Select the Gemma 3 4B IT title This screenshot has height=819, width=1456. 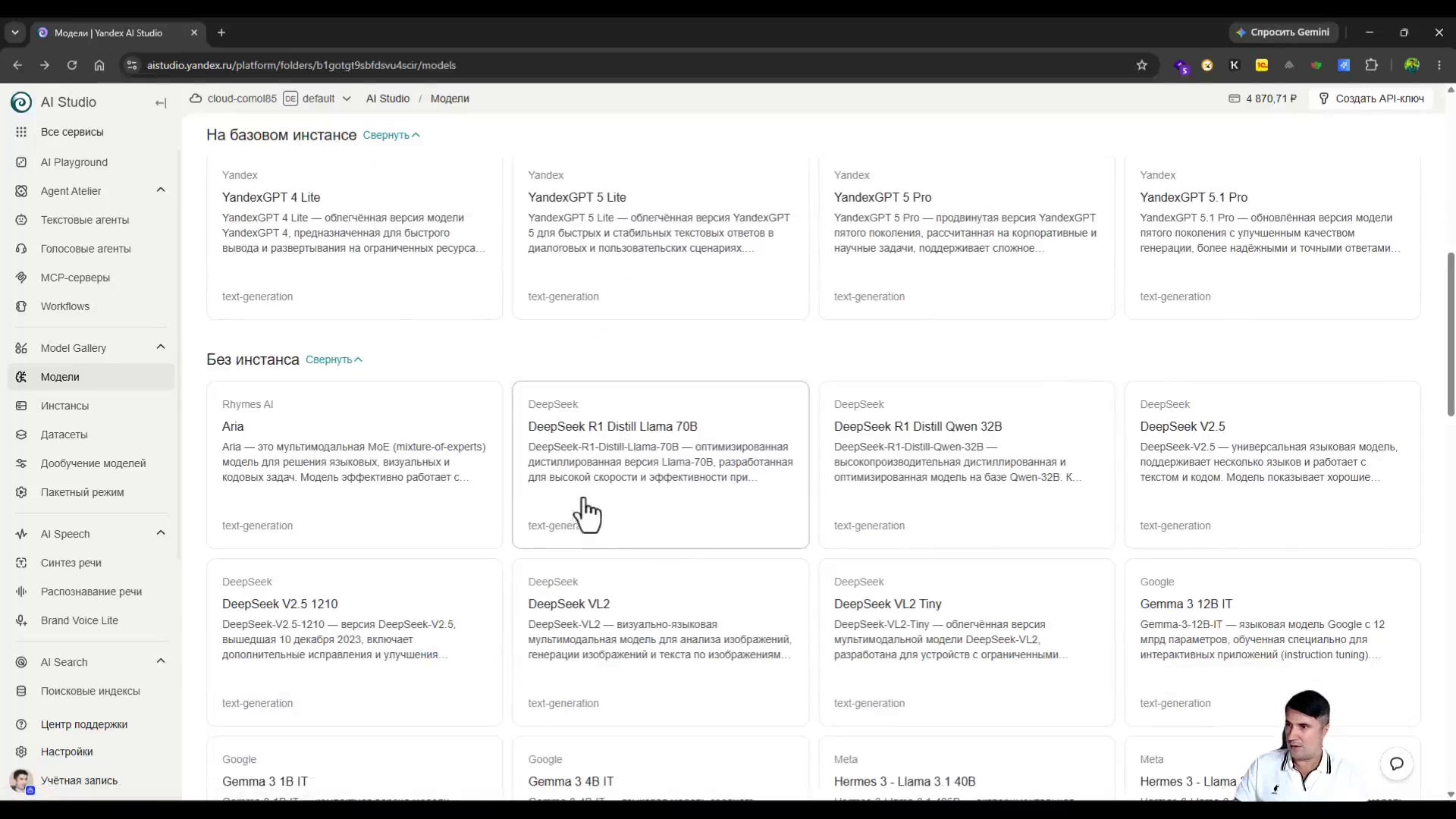[571, 781]
